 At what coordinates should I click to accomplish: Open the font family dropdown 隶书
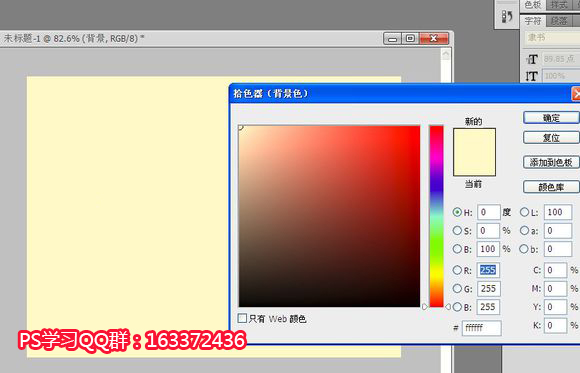point(553,38)
